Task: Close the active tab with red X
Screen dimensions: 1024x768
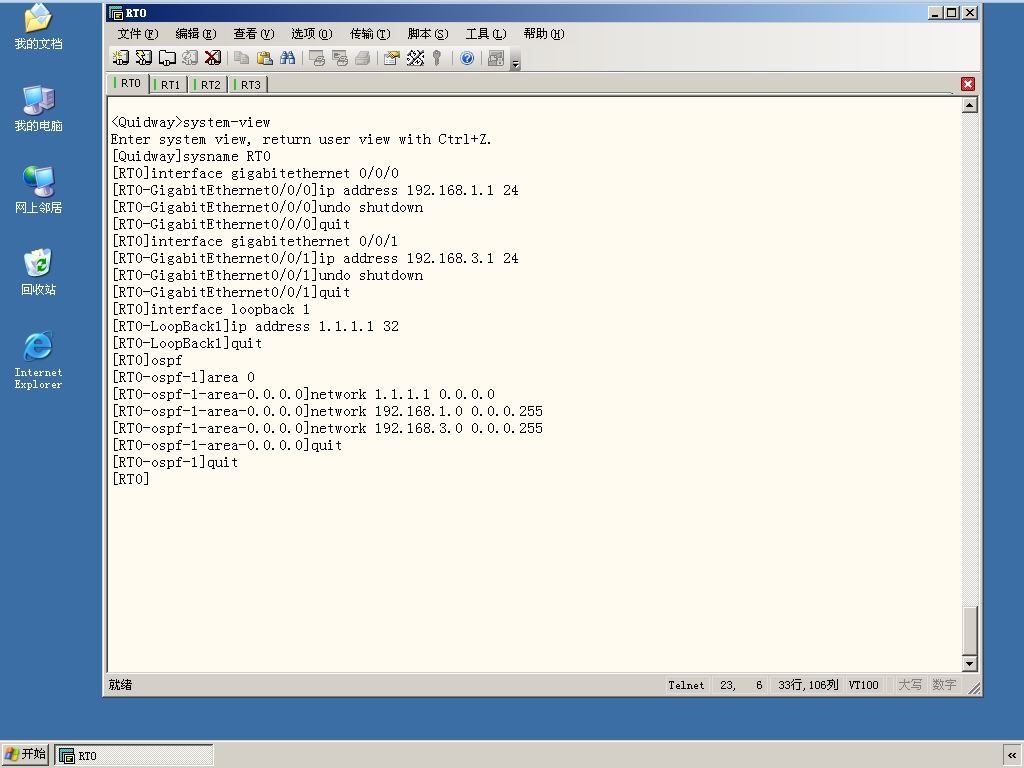Action: pyautogui.click(x=968, y=84)
